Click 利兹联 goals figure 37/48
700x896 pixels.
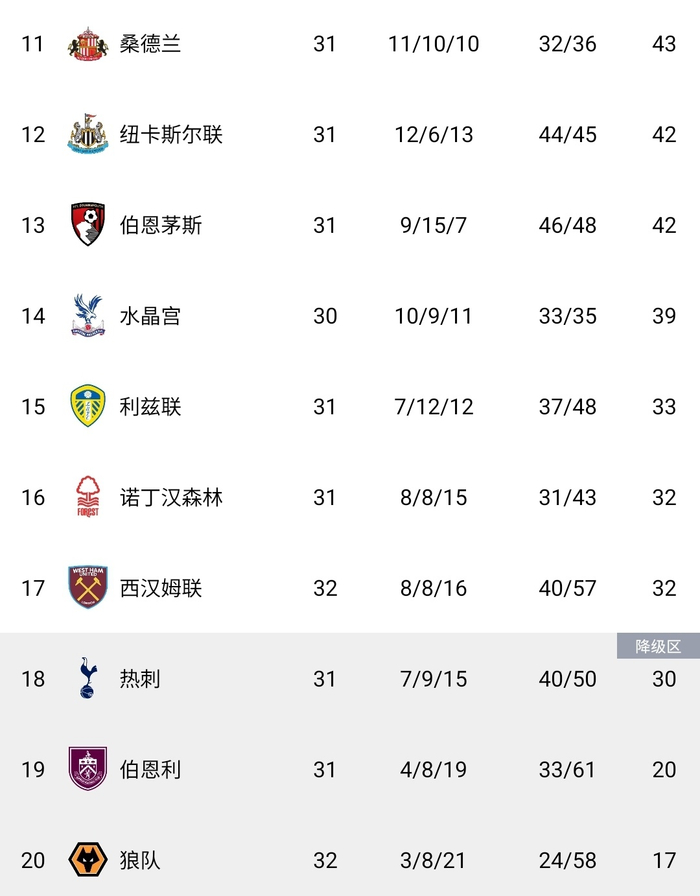coord(567,407)
